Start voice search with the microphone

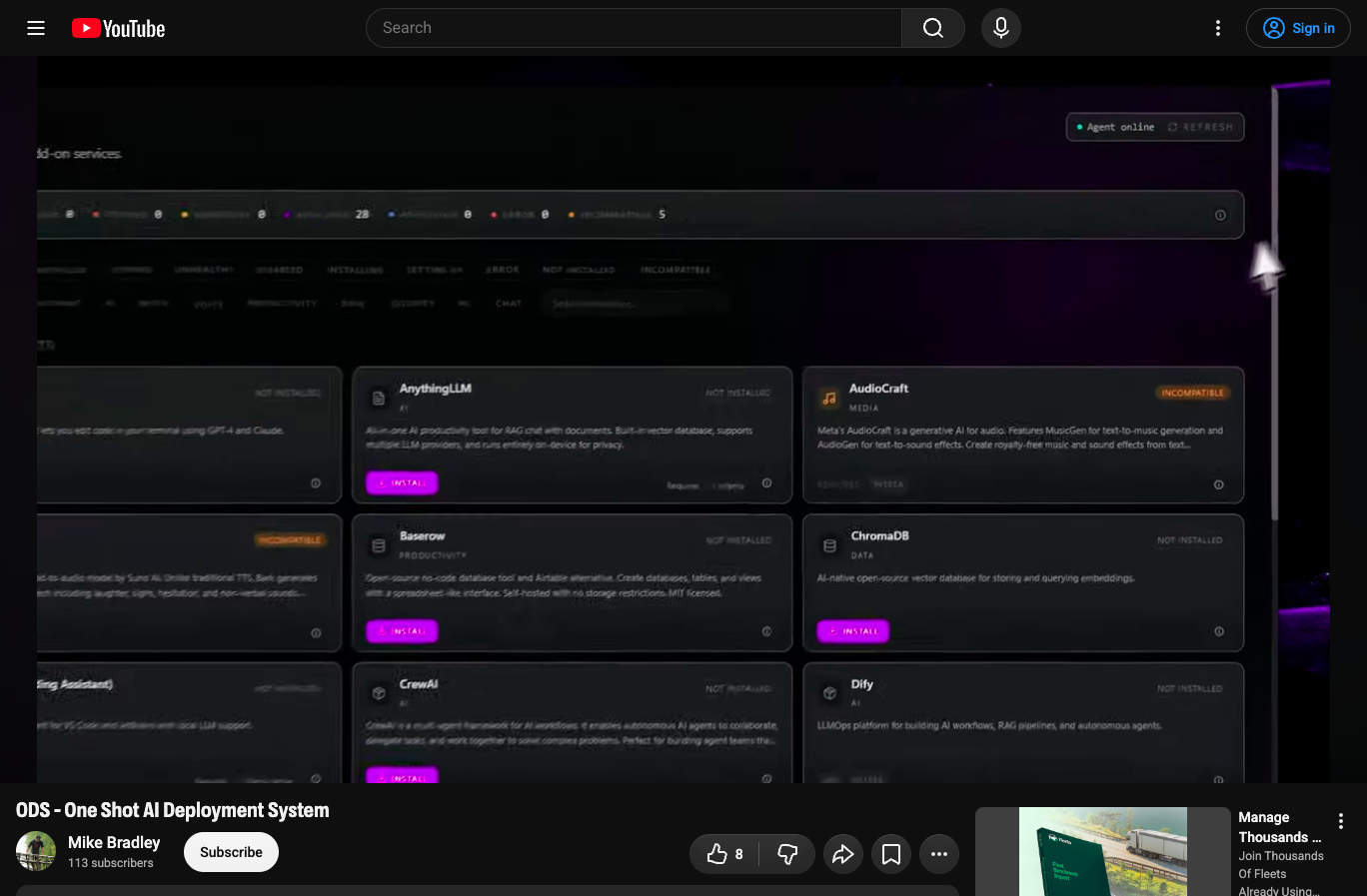[1001, 28]
